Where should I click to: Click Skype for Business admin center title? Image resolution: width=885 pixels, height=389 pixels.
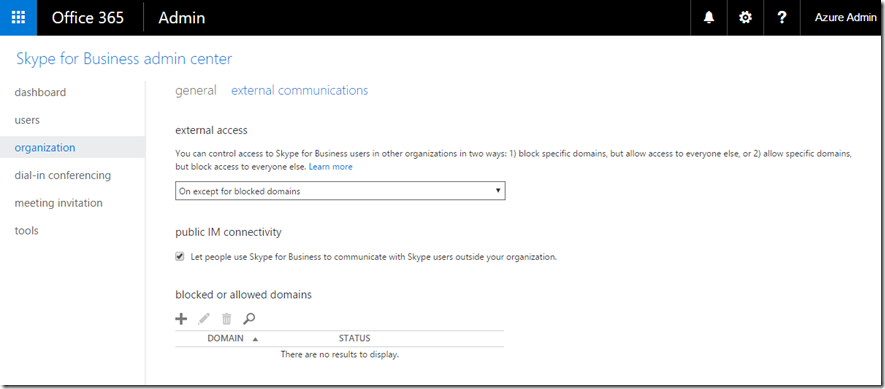coord(124,59)
